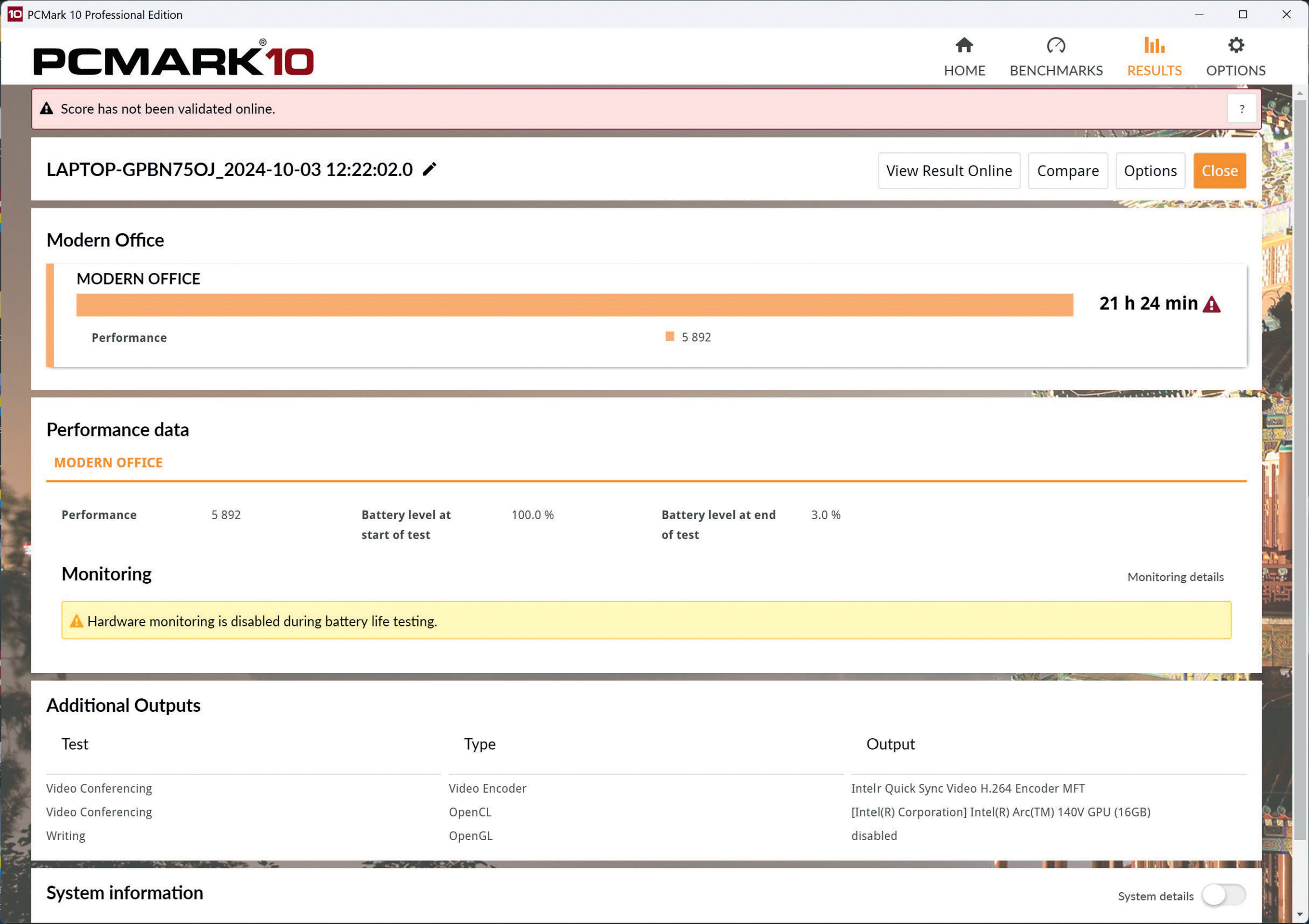Viewport: 1309px width, 924px height.
Task: Click the question mark help button in the banner
Action: 1242,109
